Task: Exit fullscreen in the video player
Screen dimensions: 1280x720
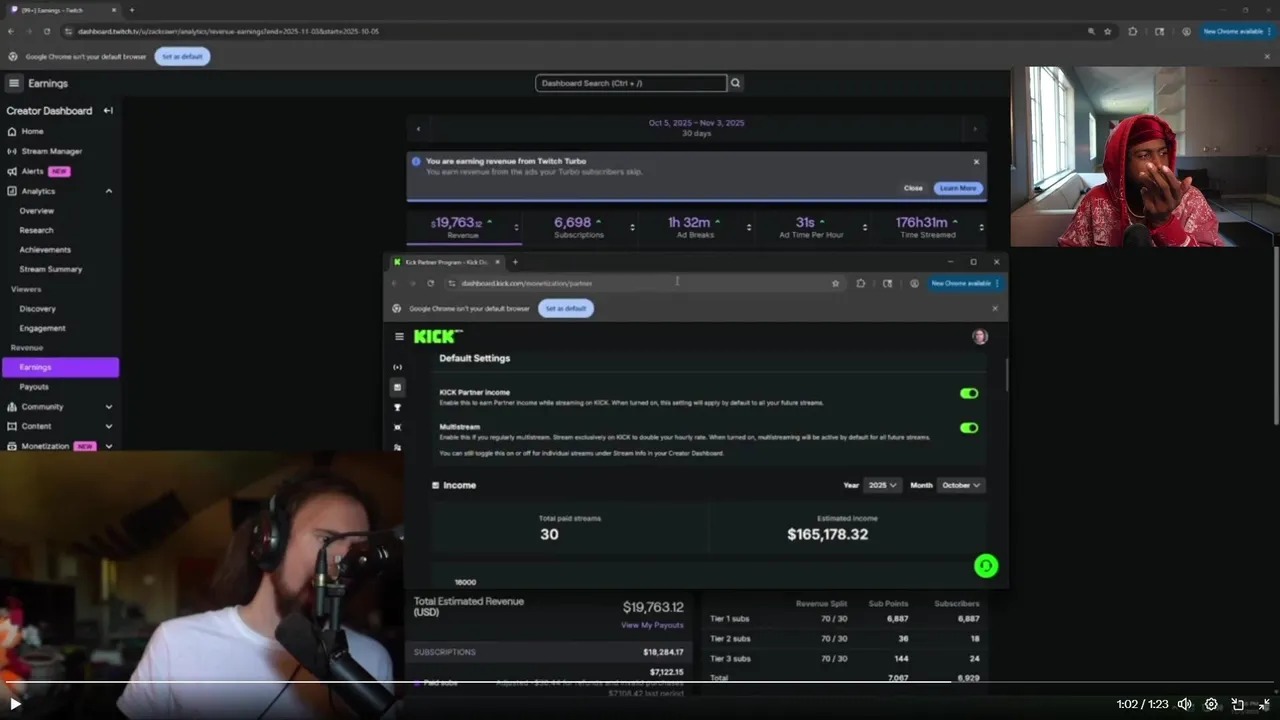Action: click(x=1264, y=704)
